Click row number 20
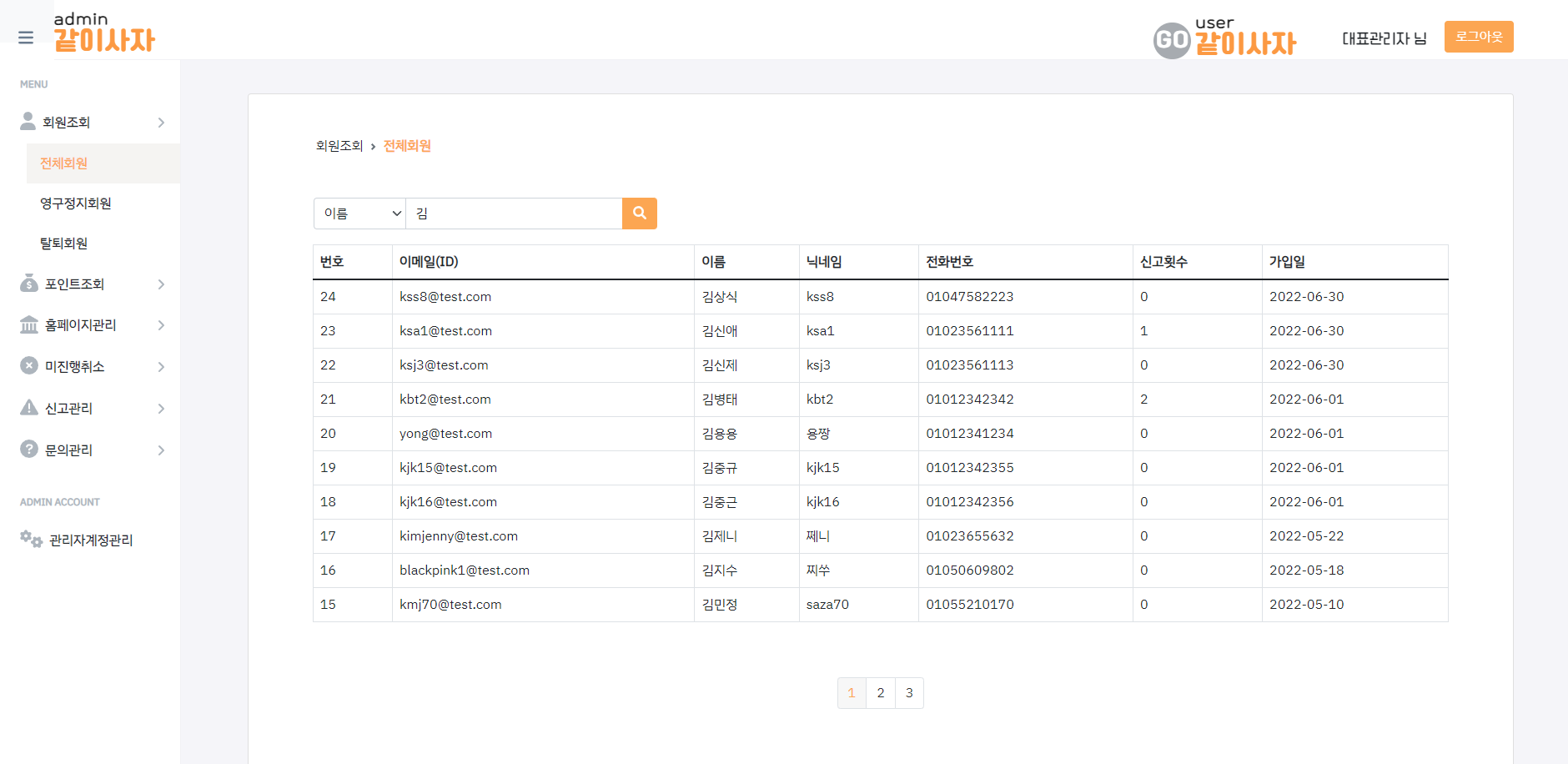This screenshot has width=1568, height=764. [x=328, y=434]
